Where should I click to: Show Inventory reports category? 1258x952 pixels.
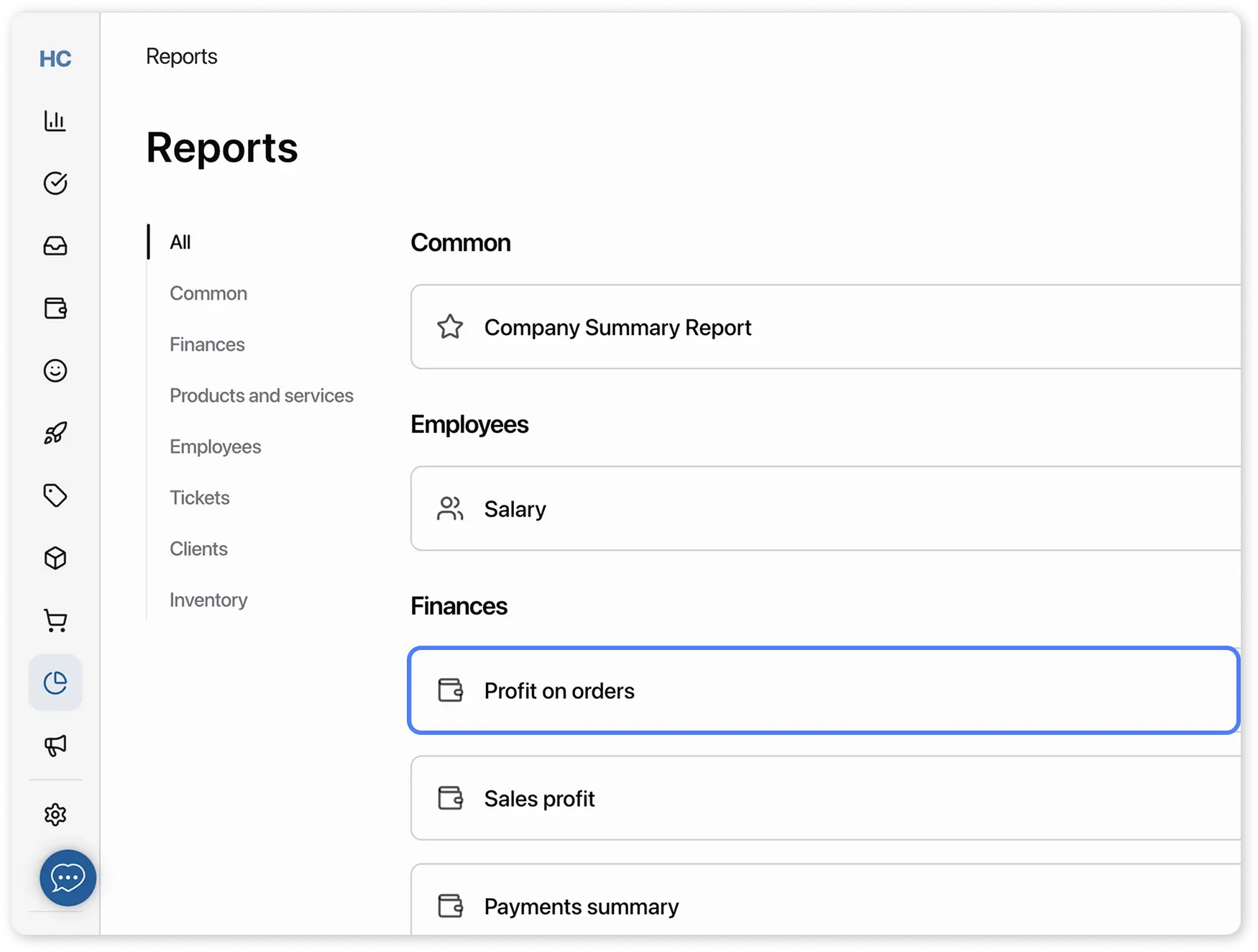(208, 600)
